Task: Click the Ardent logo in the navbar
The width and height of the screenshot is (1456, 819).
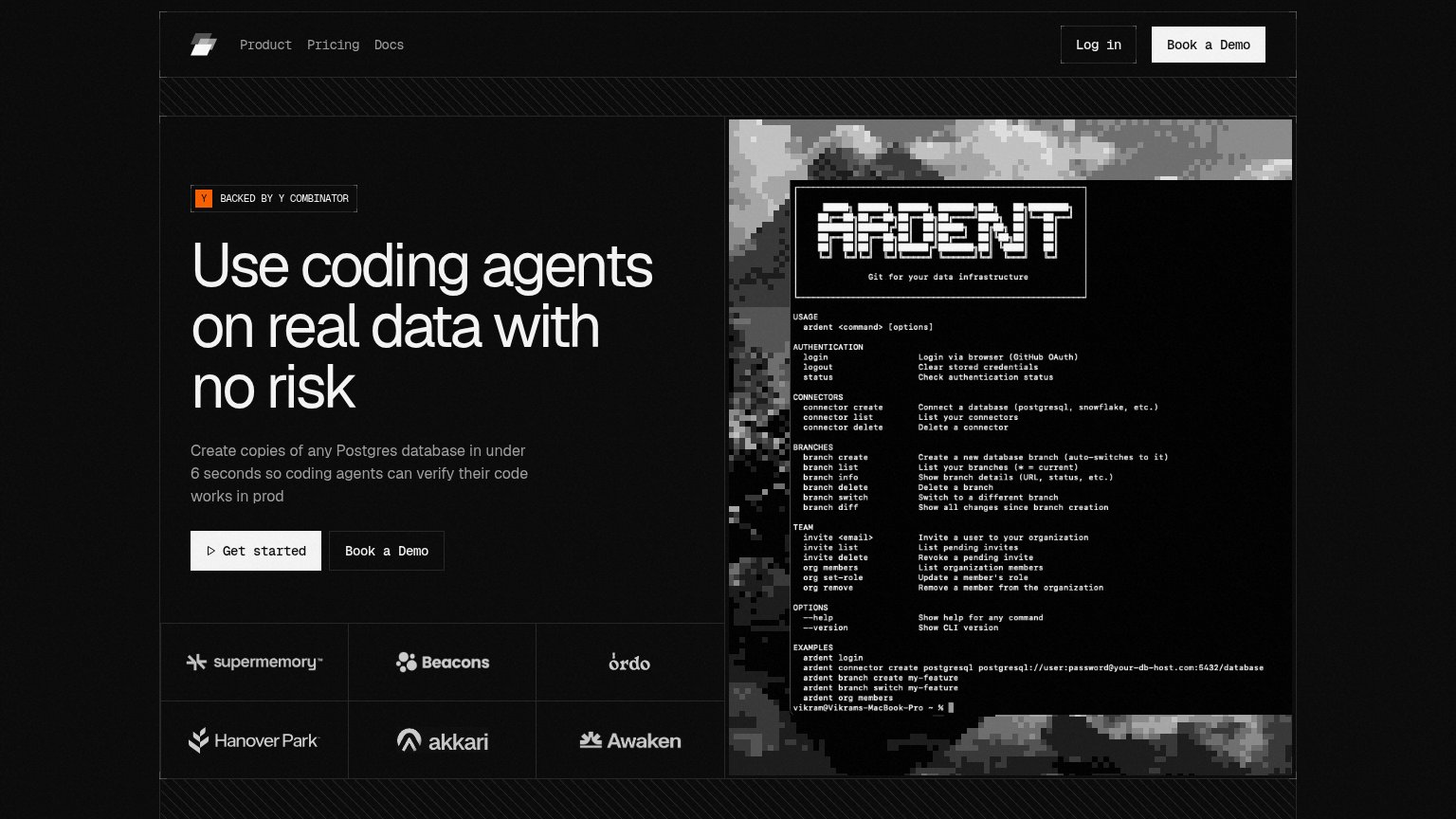Action: [x=204, y=45]
